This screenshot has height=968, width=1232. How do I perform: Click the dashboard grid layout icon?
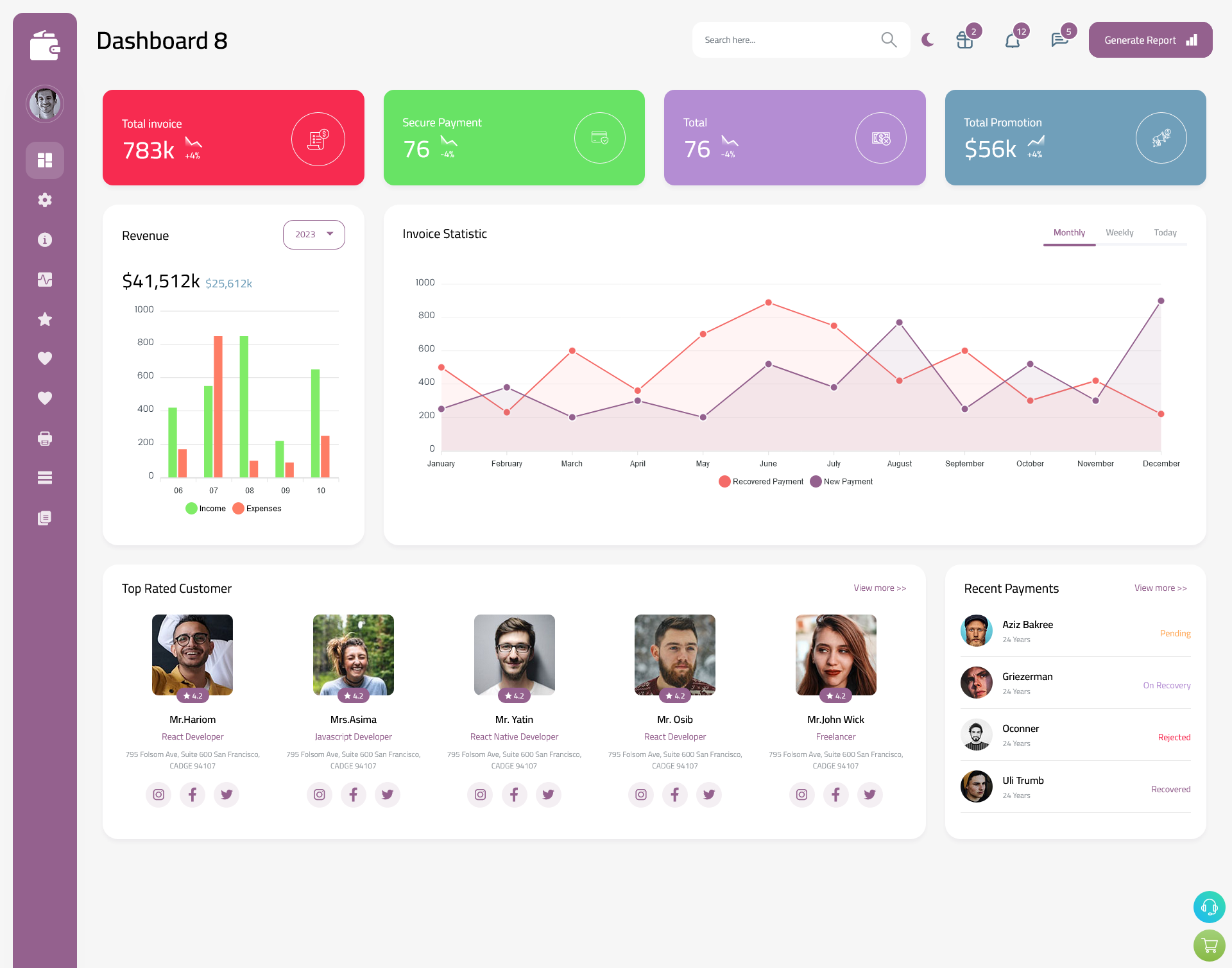(44, 160)
